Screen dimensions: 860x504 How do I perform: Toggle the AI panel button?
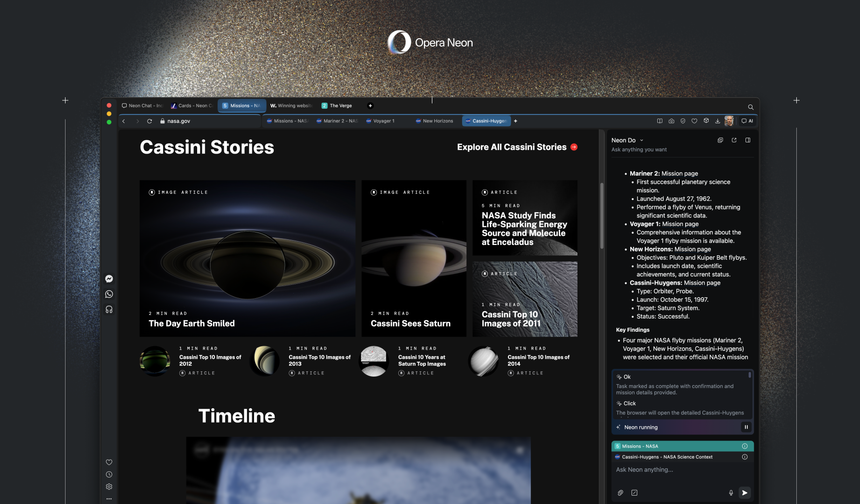(x=746, y=121)
